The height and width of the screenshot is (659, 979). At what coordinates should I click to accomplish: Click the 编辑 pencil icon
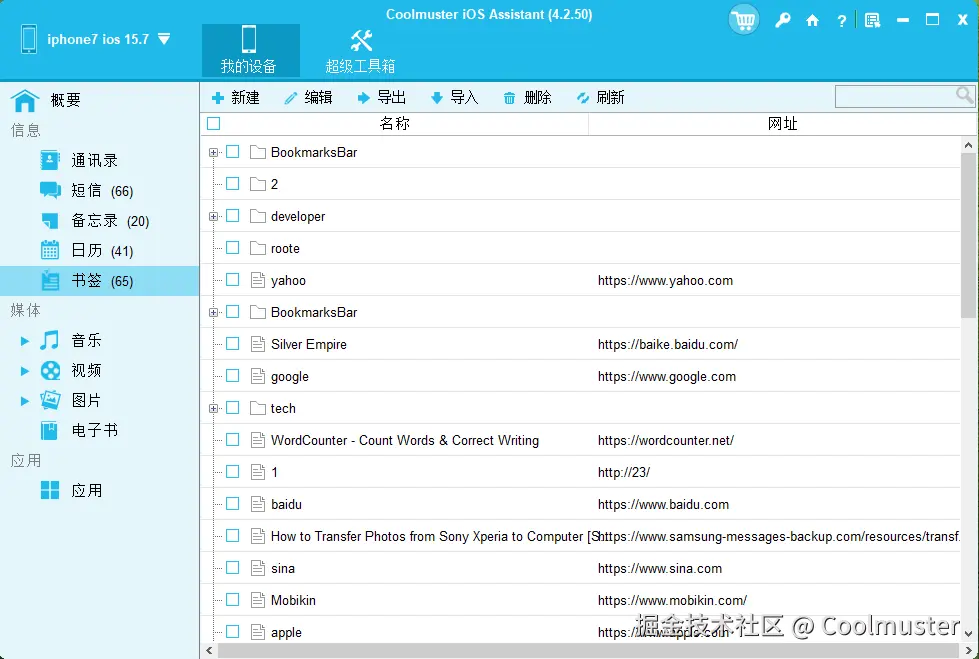pyautogui.click(x=290, y=98)
